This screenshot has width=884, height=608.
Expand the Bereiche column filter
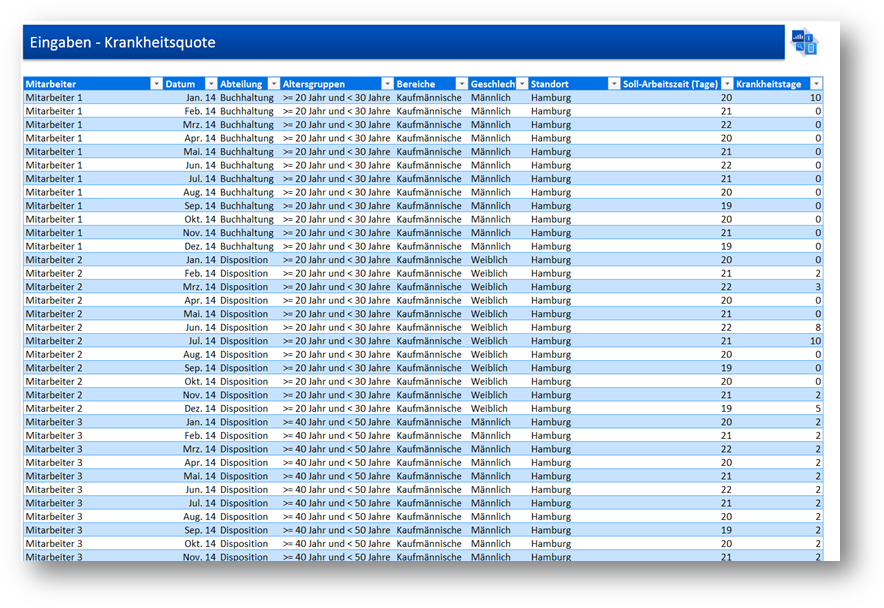tap(461, 84)
